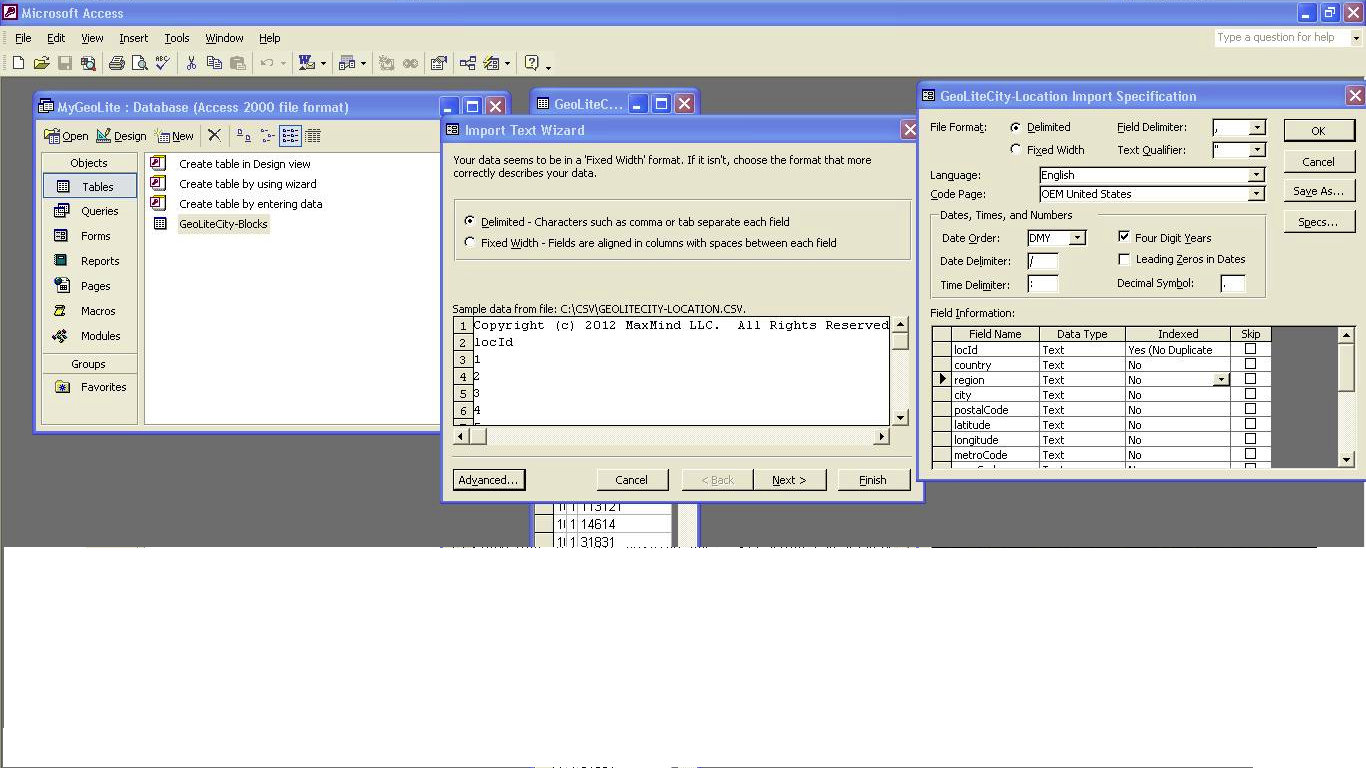
Task: Click the Undo arrow icon
Action: 266,63
